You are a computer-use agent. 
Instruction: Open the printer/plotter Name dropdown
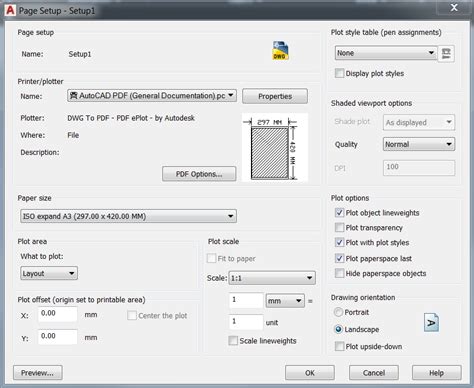point(152,96)
